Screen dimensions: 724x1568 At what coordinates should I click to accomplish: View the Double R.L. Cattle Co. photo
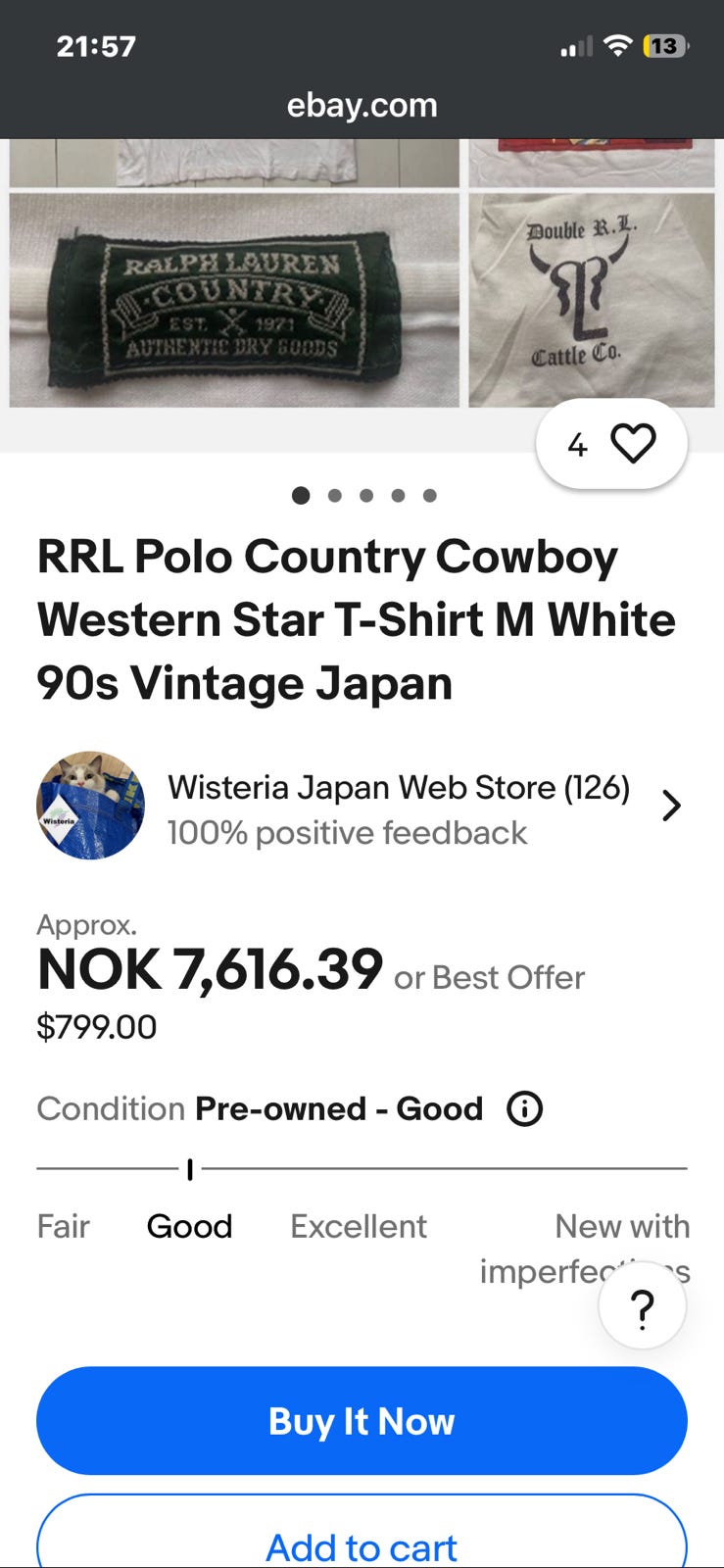(592, 300)
